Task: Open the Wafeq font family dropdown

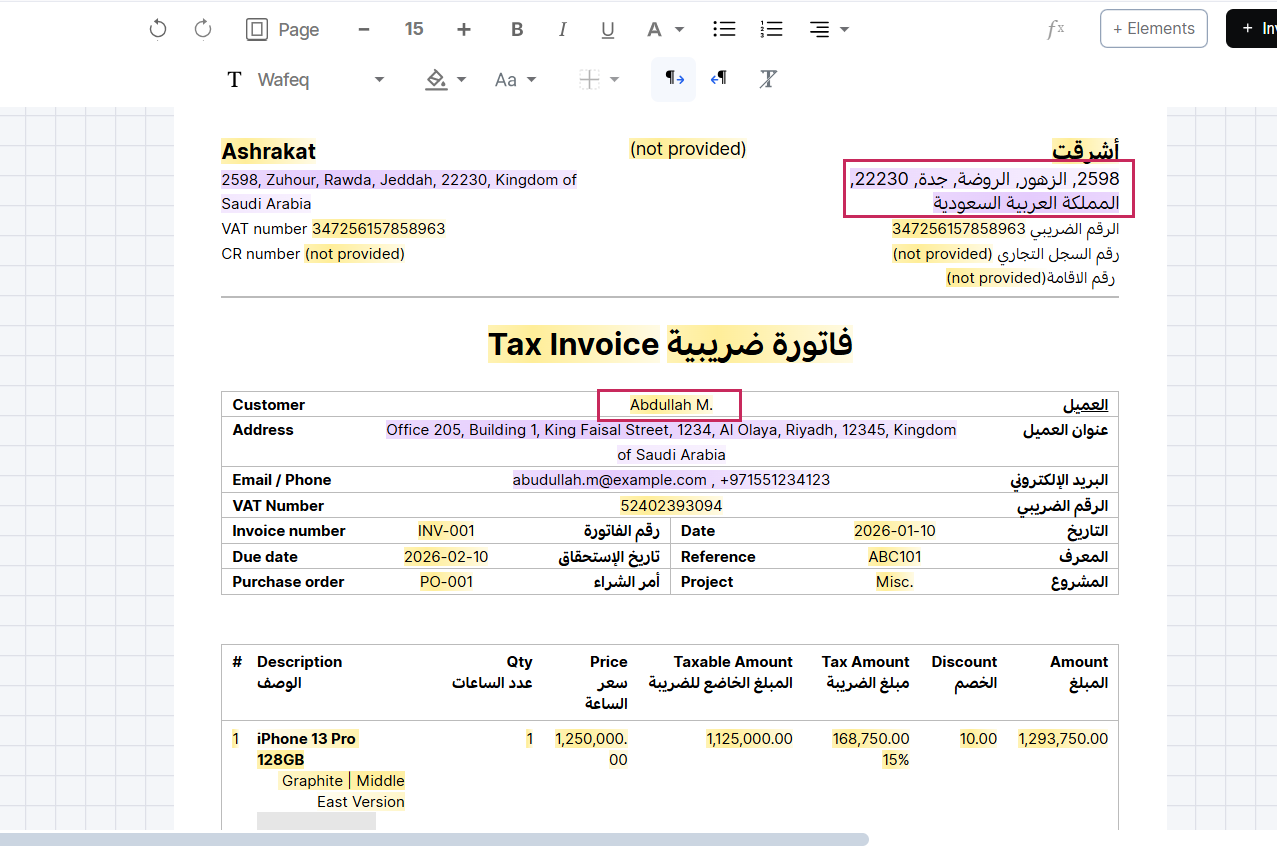Action: click(x=320, y=79)
